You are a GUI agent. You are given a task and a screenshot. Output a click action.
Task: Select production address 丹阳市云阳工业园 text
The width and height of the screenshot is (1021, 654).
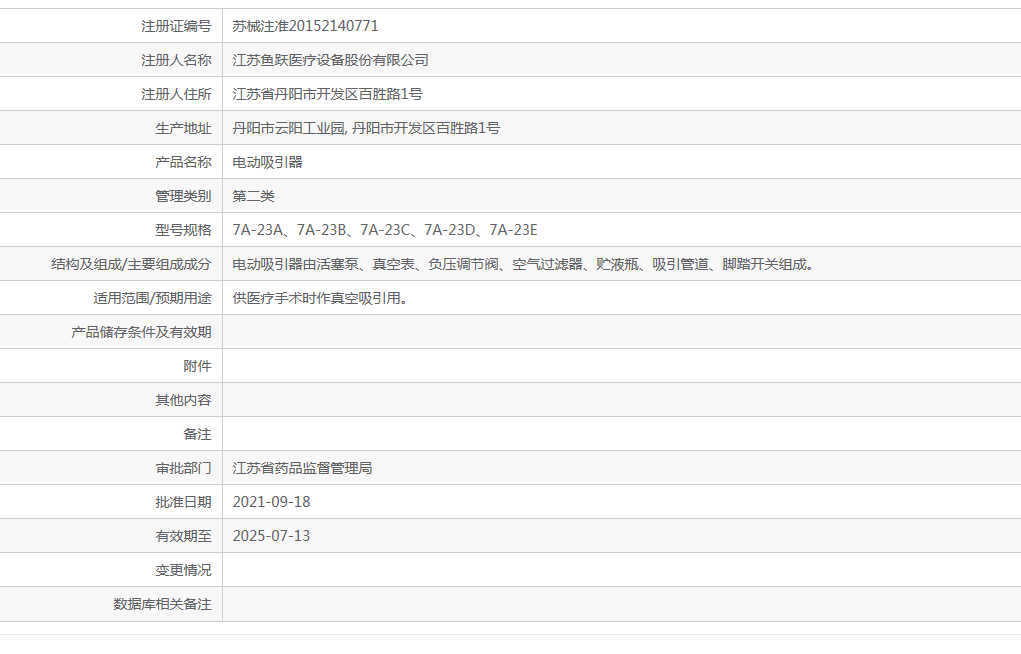point(288,128)
